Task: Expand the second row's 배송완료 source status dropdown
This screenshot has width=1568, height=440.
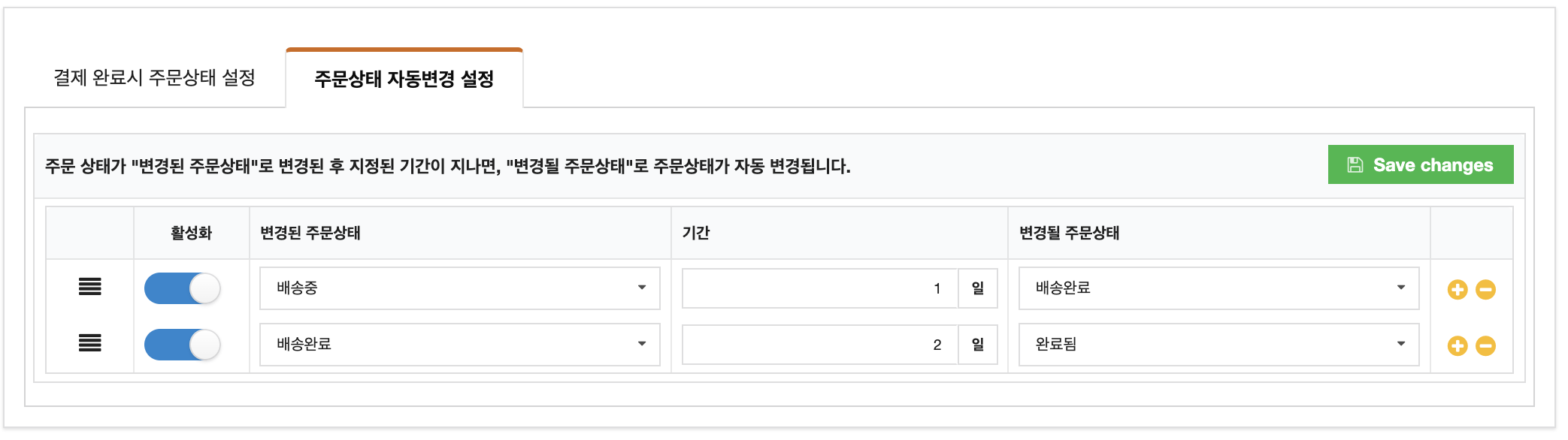Action: tap(459, 345)
